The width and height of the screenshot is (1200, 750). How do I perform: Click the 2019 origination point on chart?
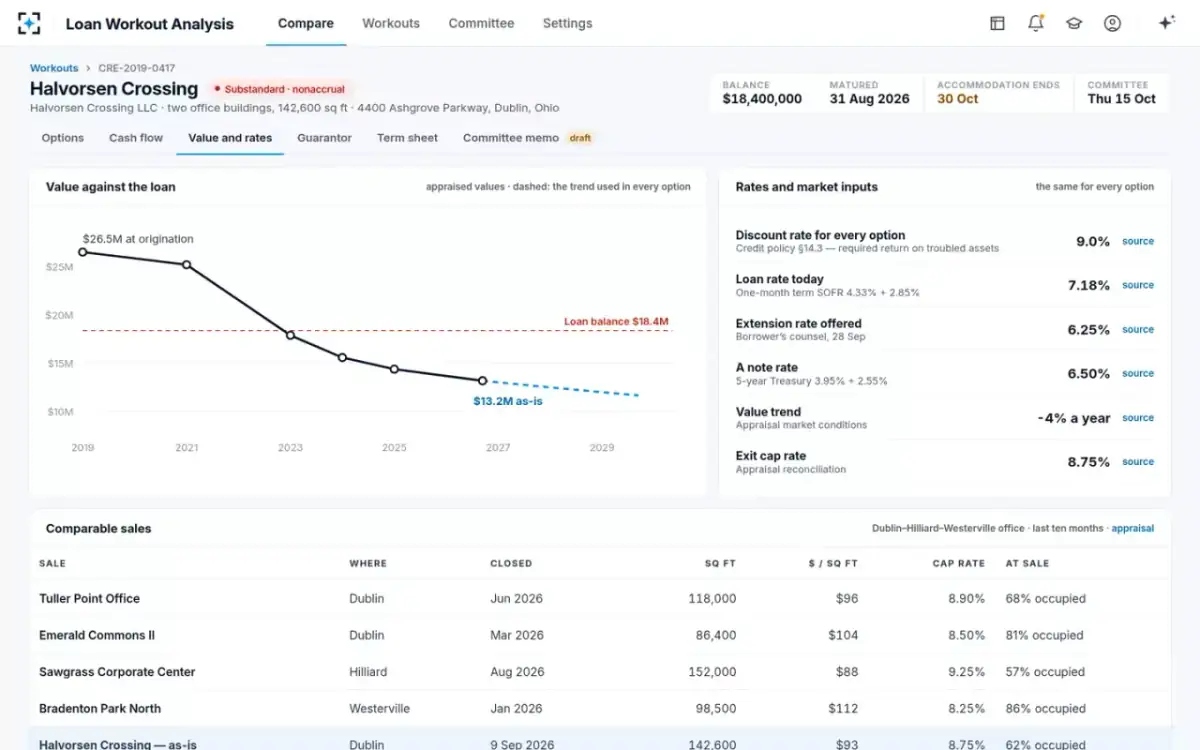pyautogui.click(x=83, y=252)
